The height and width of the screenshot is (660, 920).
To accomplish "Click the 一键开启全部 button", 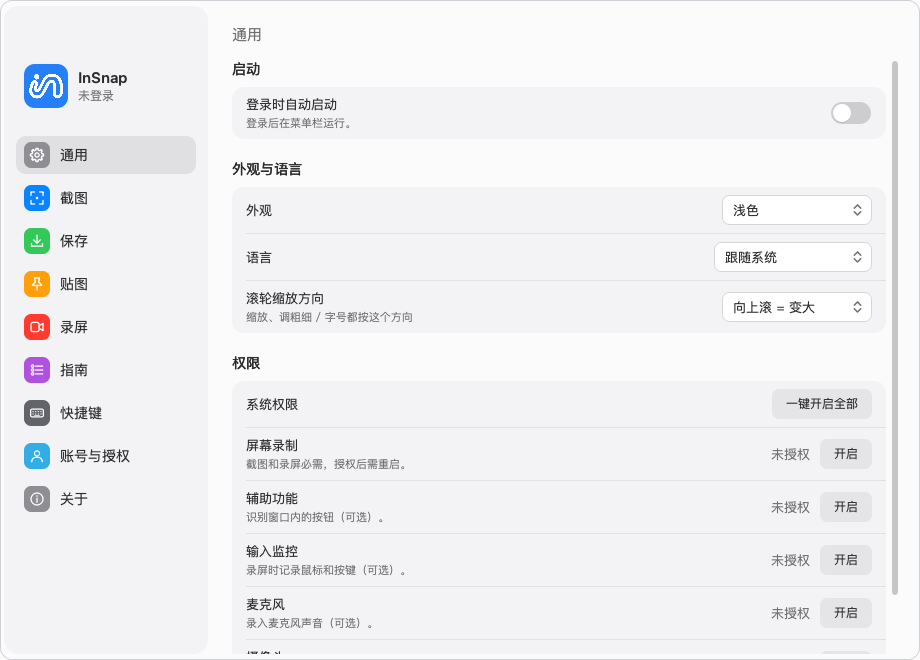I will [821, 404].
